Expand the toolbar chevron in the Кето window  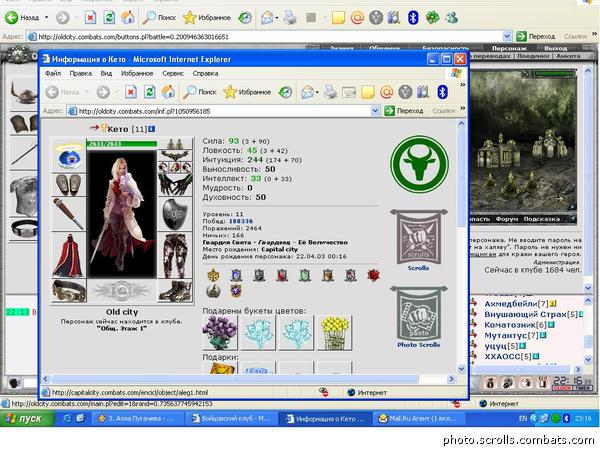point(463,85)
